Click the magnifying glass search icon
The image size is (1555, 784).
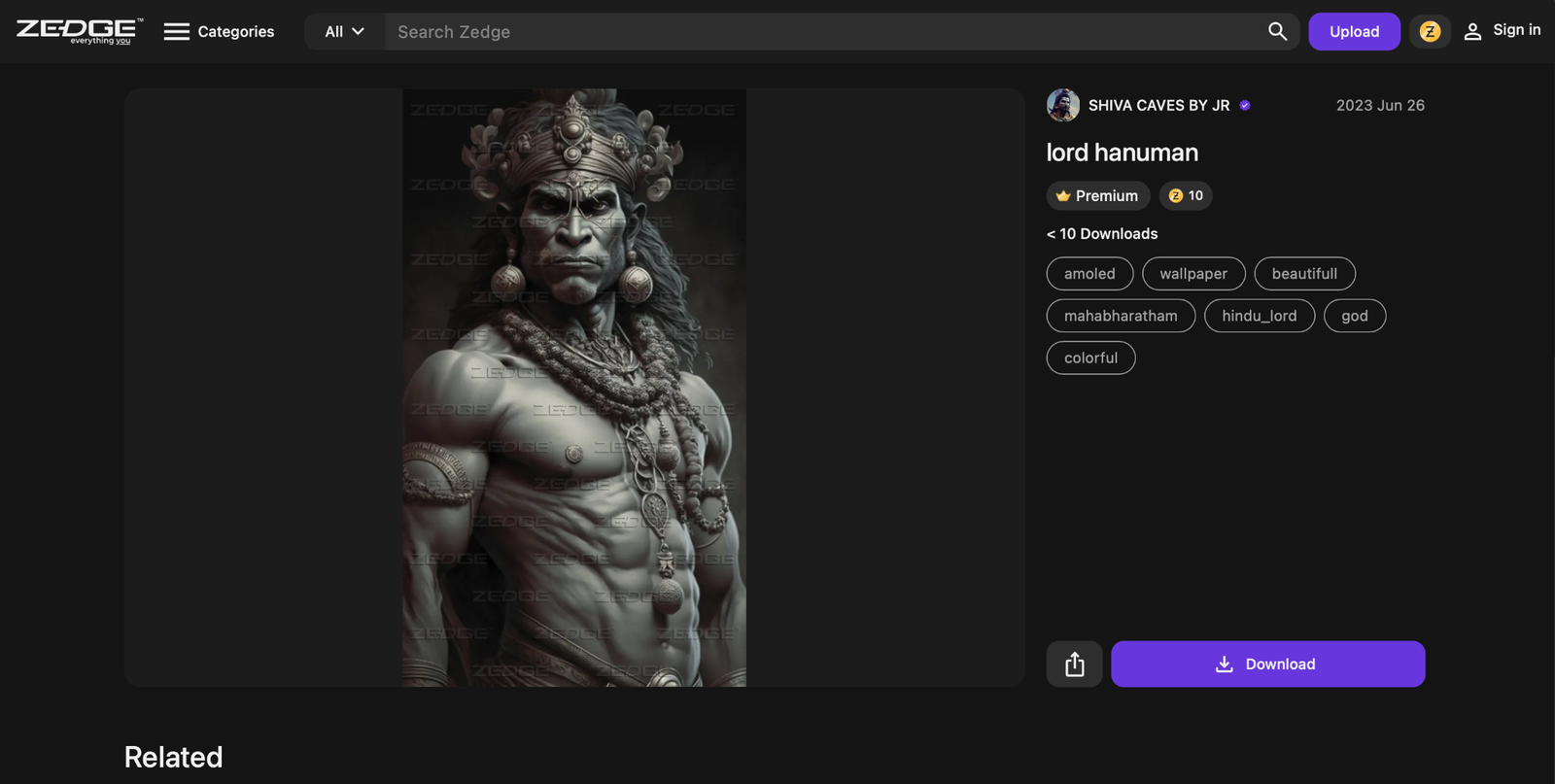(1277, 31)
